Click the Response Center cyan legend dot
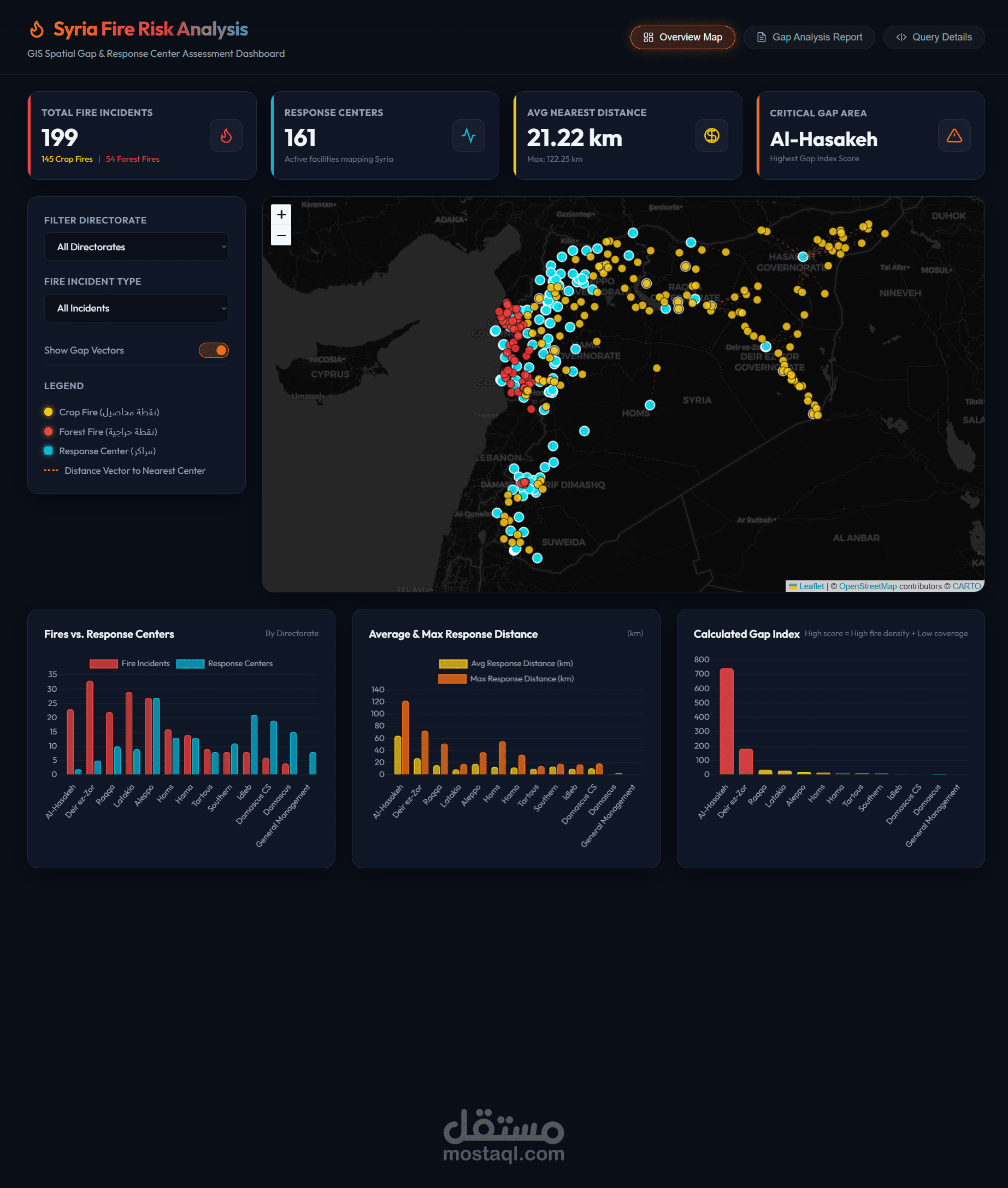The width and height of the screenshot is (1008, 1188). pyautogui.click(x=49, y=451)
